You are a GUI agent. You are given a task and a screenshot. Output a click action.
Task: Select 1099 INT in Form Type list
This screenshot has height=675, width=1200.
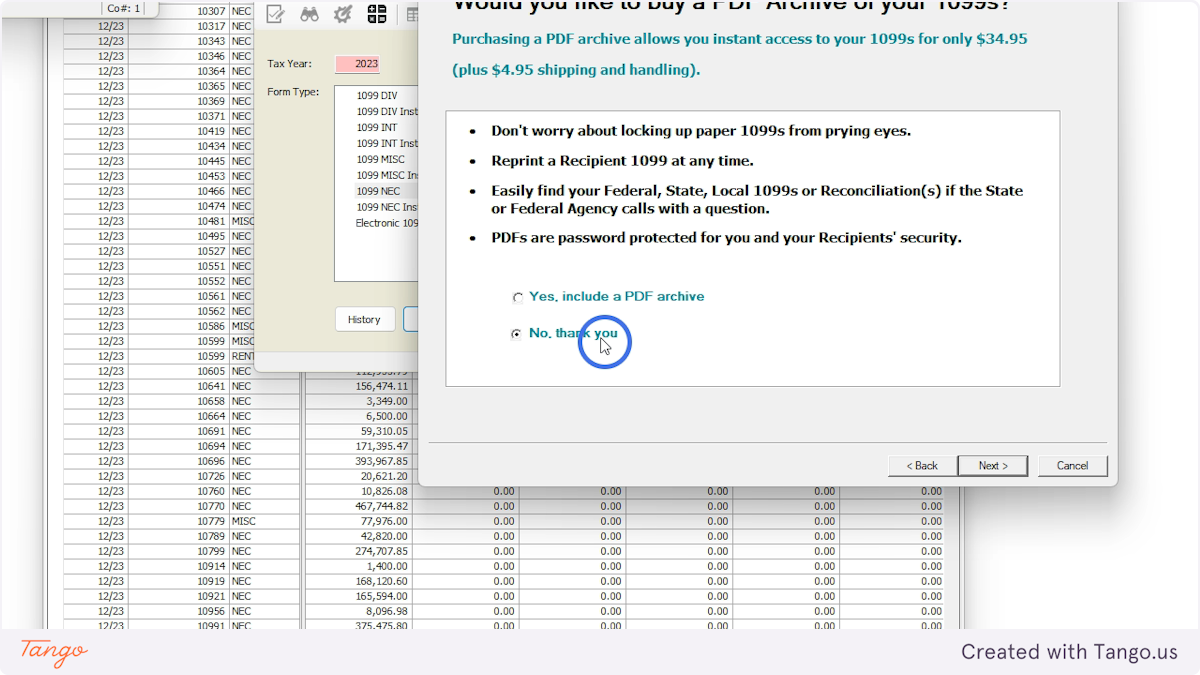point(377,128)
